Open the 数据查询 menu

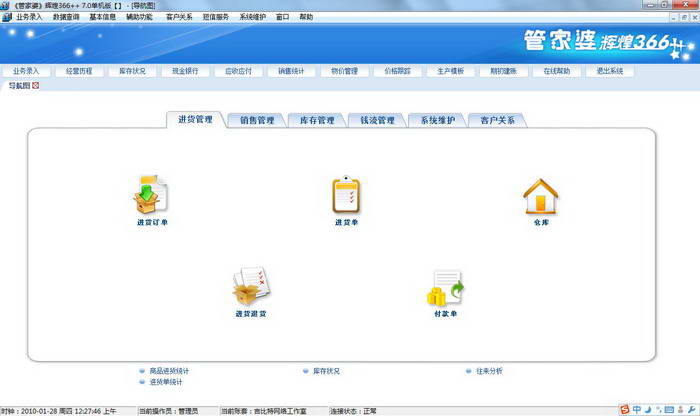coord(66,17)
